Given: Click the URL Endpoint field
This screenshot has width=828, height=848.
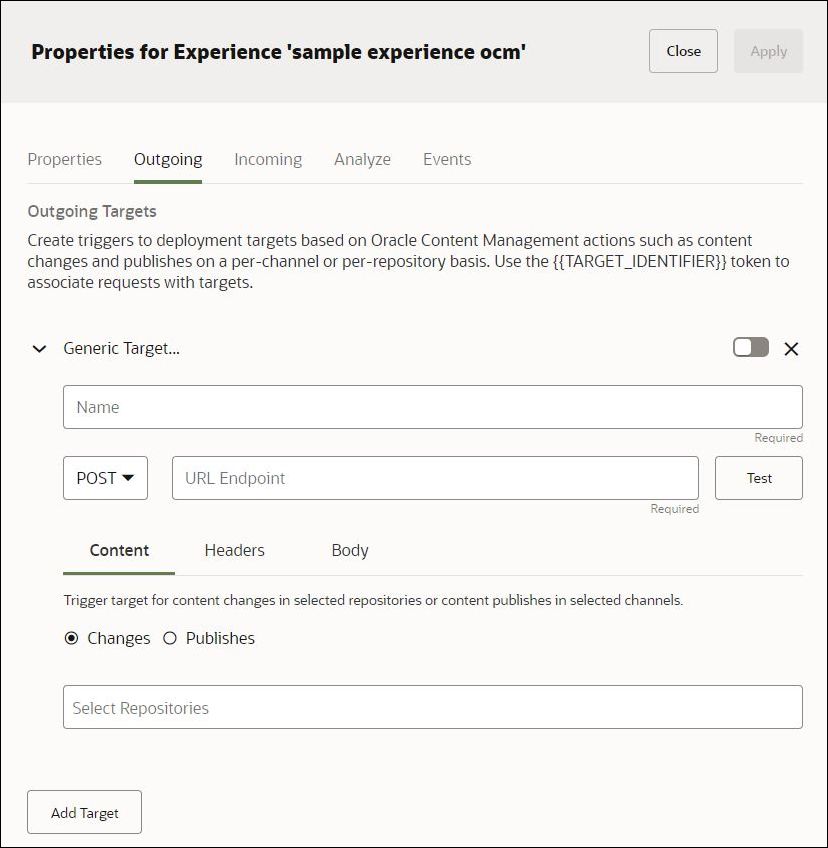Looking at the screenshot, I should [x=434, y=477].
